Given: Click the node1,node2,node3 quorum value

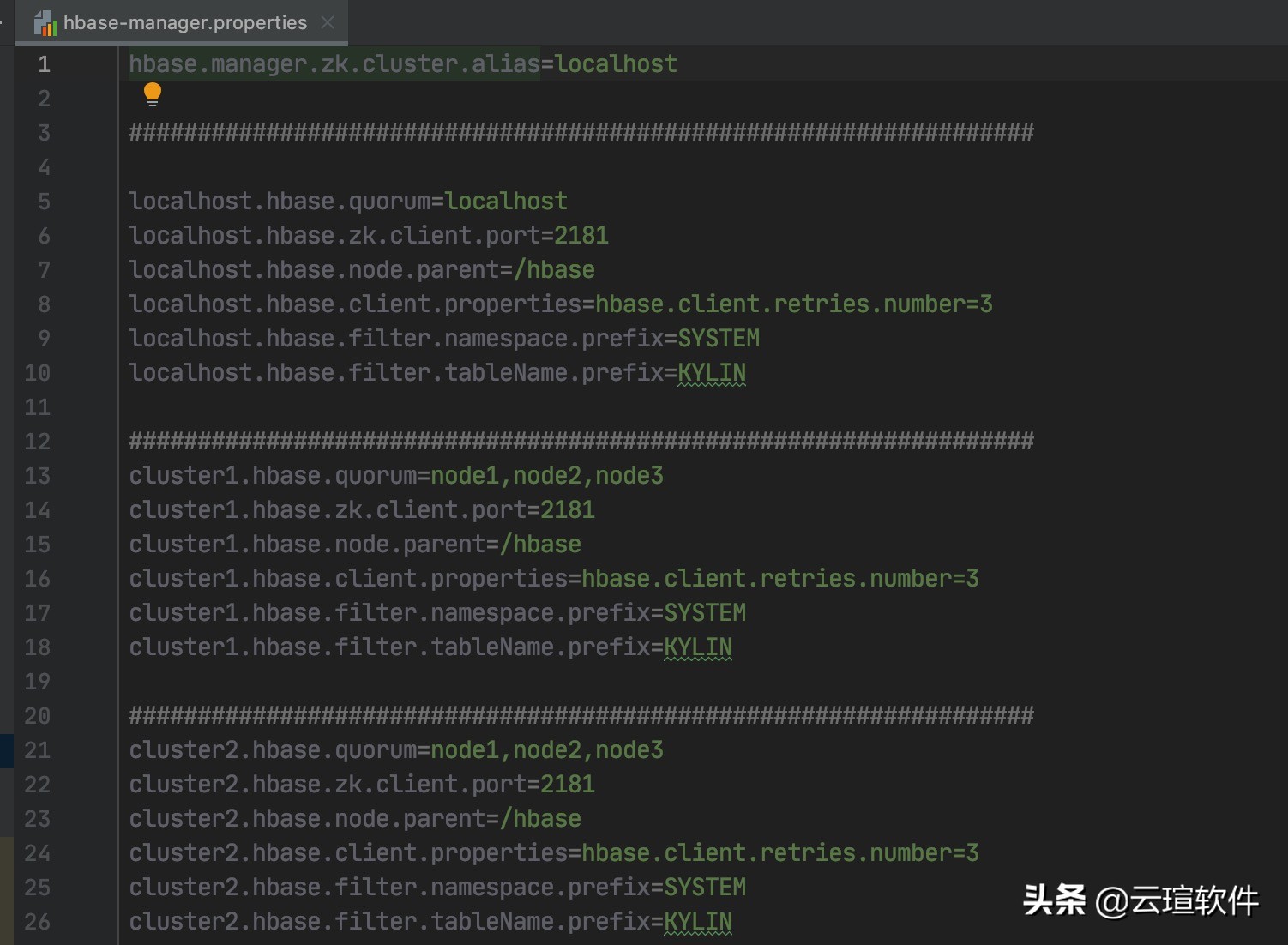Looking at the screenshot, I should click(547, 475).
